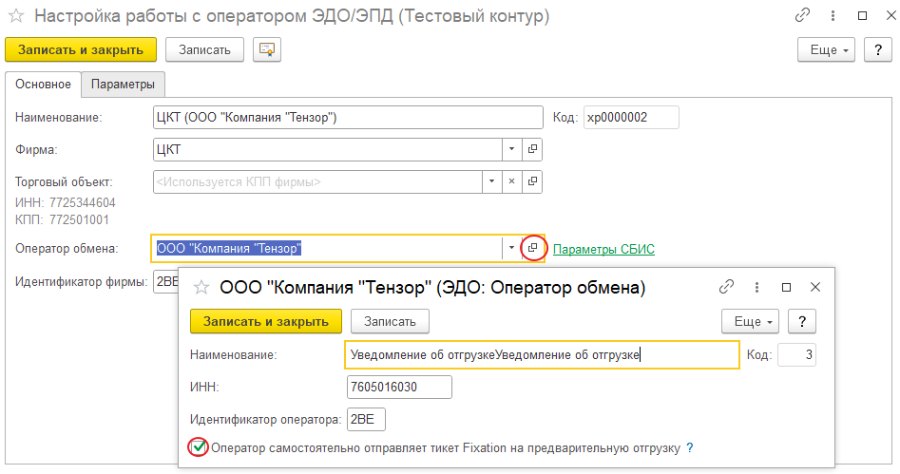Image resolution: width=900 pixels, height=474 pixels.
Task: Toggle operator sends Fixation ticket checkbox
Action: point(198,447)
